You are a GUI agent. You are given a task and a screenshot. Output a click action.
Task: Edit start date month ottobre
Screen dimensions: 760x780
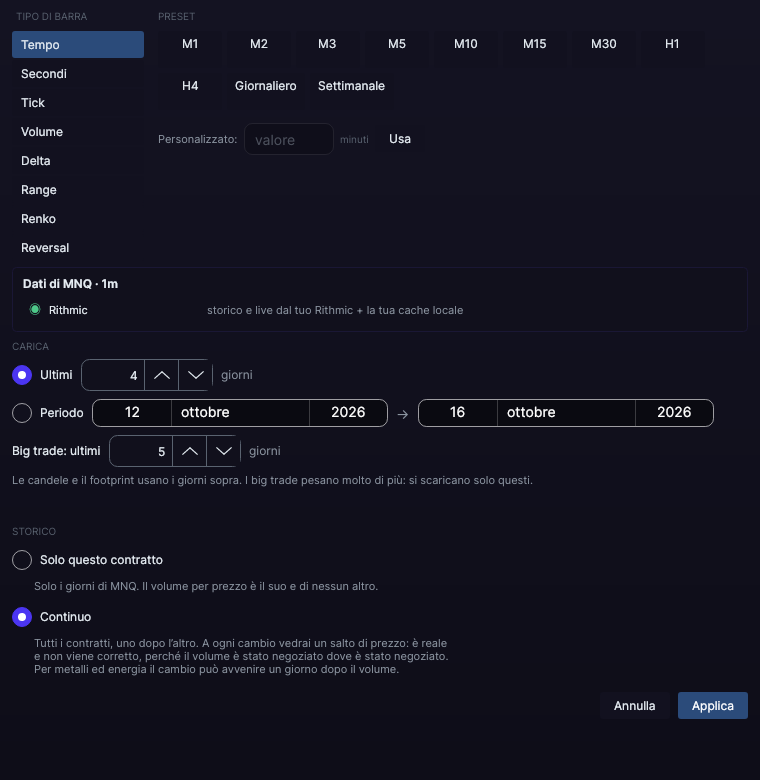(x=240, y=412)
